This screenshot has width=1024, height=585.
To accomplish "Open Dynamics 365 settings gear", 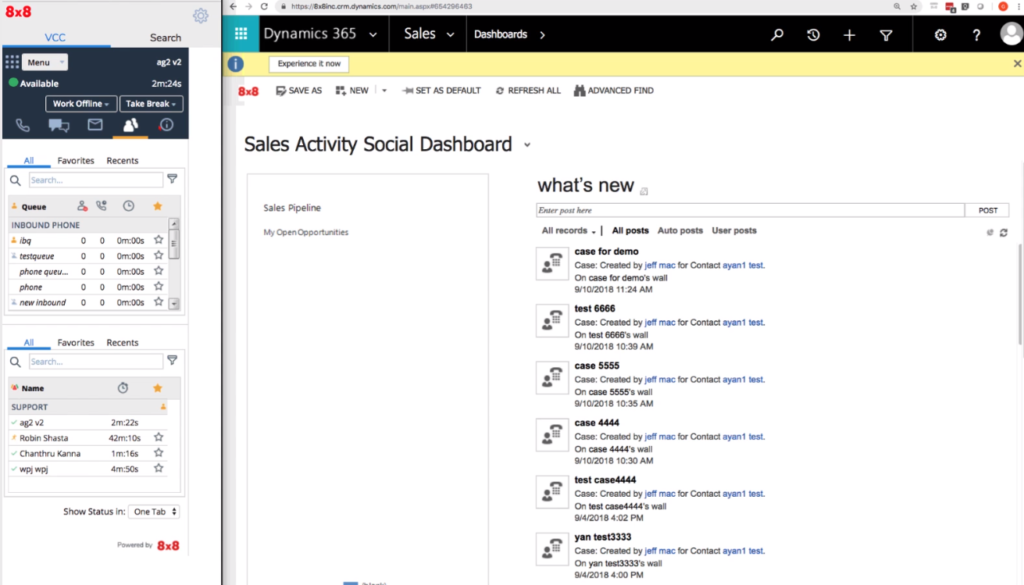I will pos(940,35).
